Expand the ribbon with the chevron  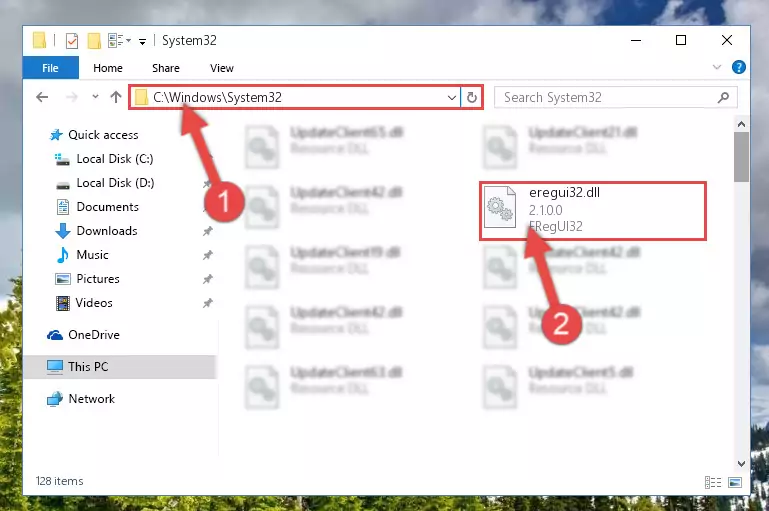point(717,67)
